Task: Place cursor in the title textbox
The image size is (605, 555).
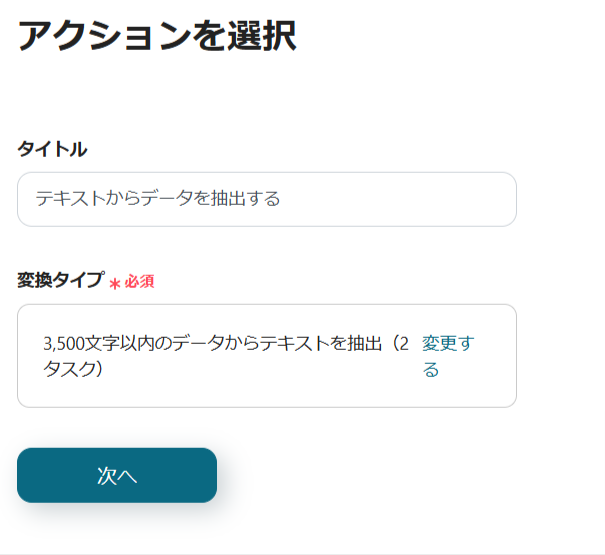Action: click(x=266, y=199)
